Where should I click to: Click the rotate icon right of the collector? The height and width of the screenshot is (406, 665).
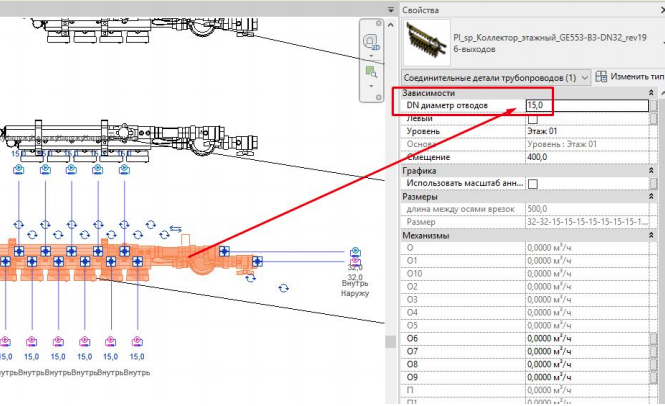[x=284, y=287]
